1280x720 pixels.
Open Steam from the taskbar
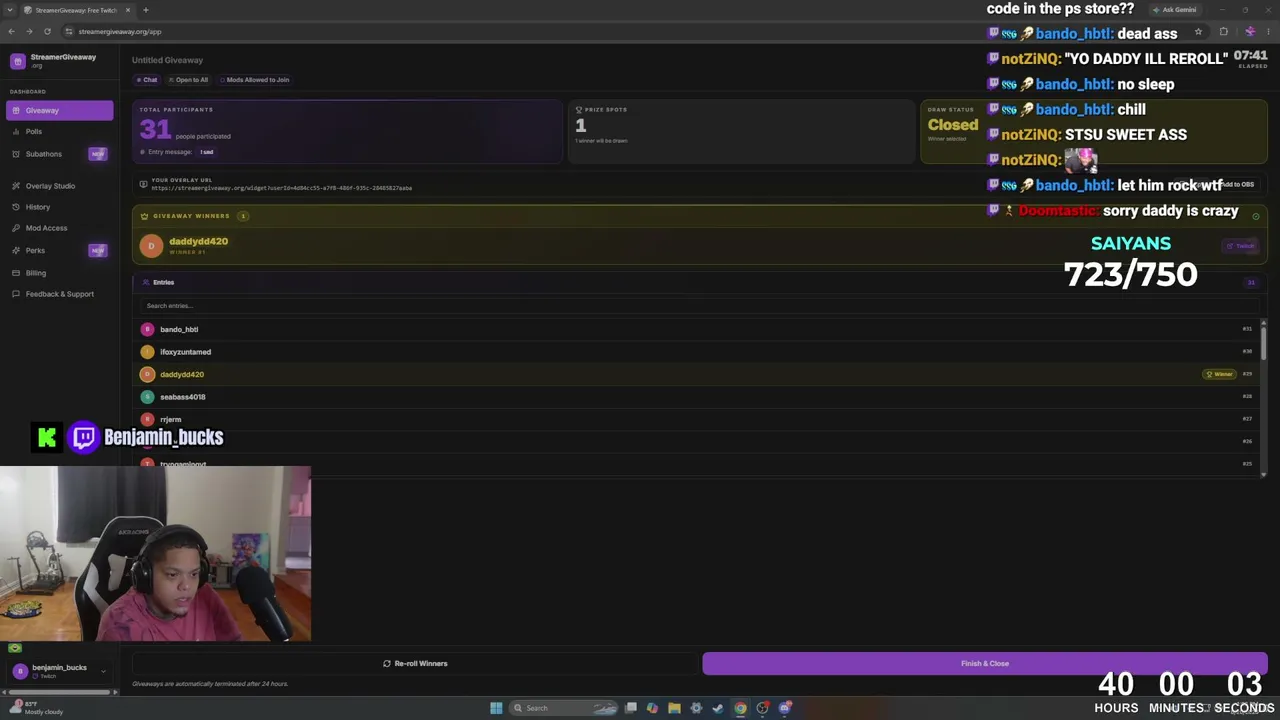718,708
